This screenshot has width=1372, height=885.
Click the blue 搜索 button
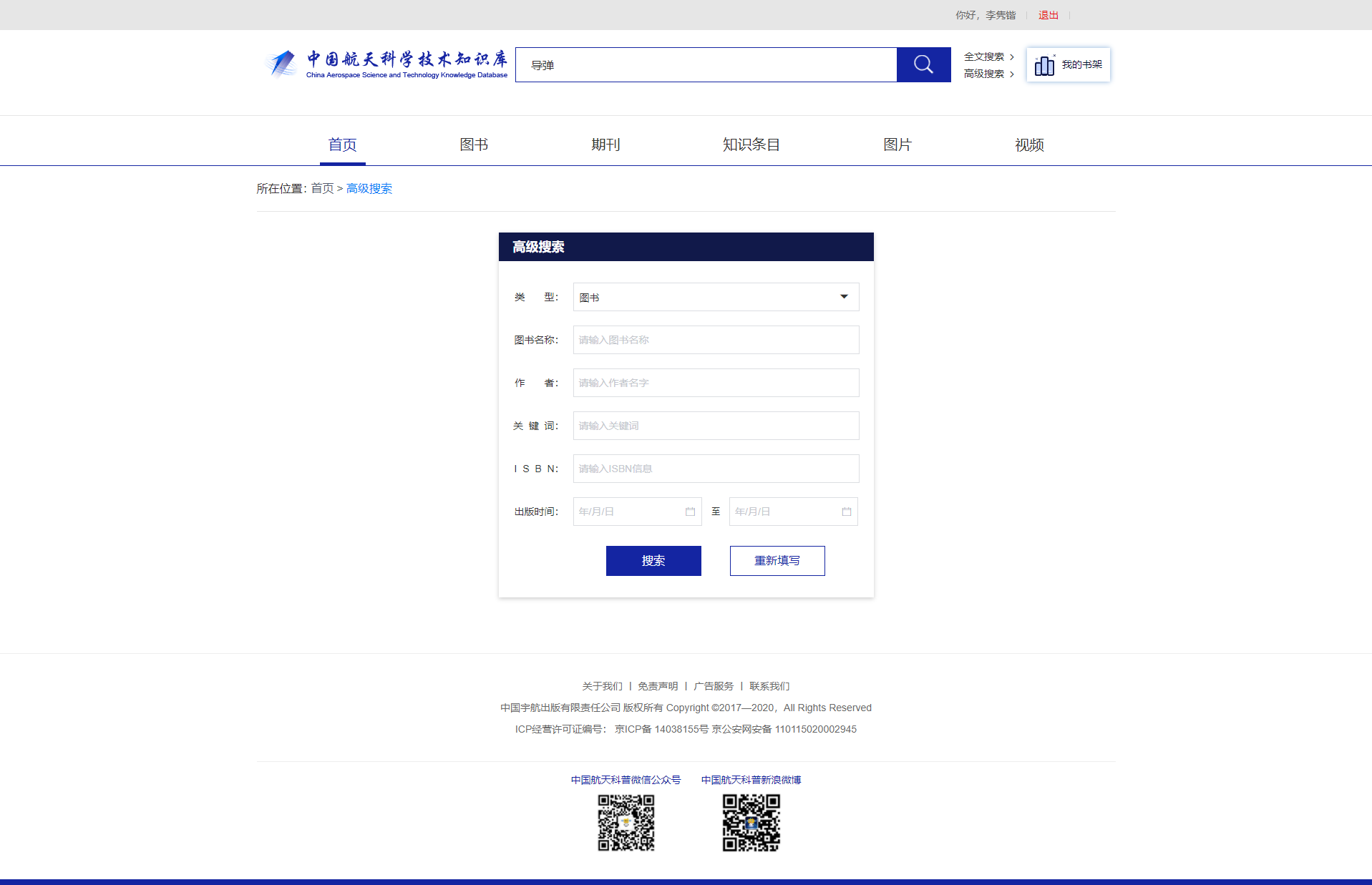point(653,561)
